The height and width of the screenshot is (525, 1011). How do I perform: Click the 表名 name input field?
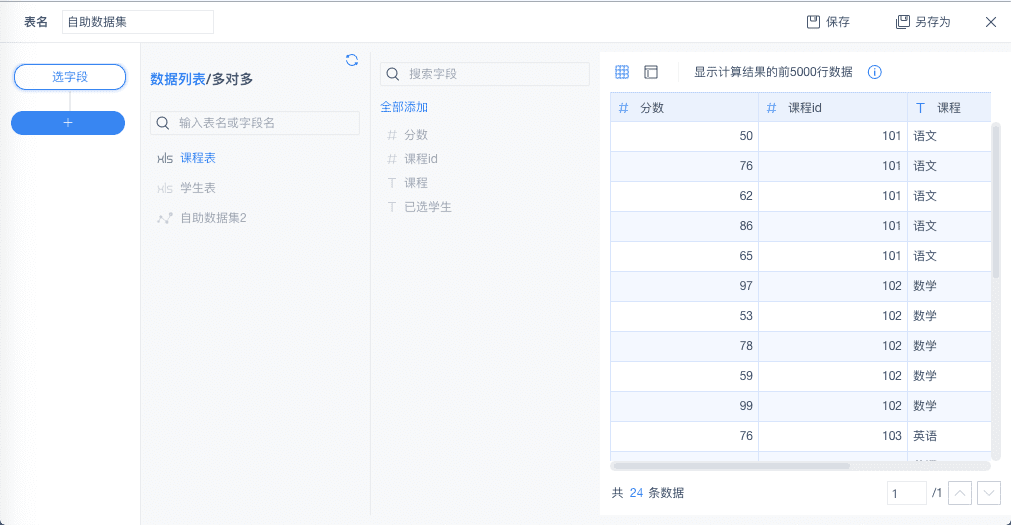(x=138, y=22)
